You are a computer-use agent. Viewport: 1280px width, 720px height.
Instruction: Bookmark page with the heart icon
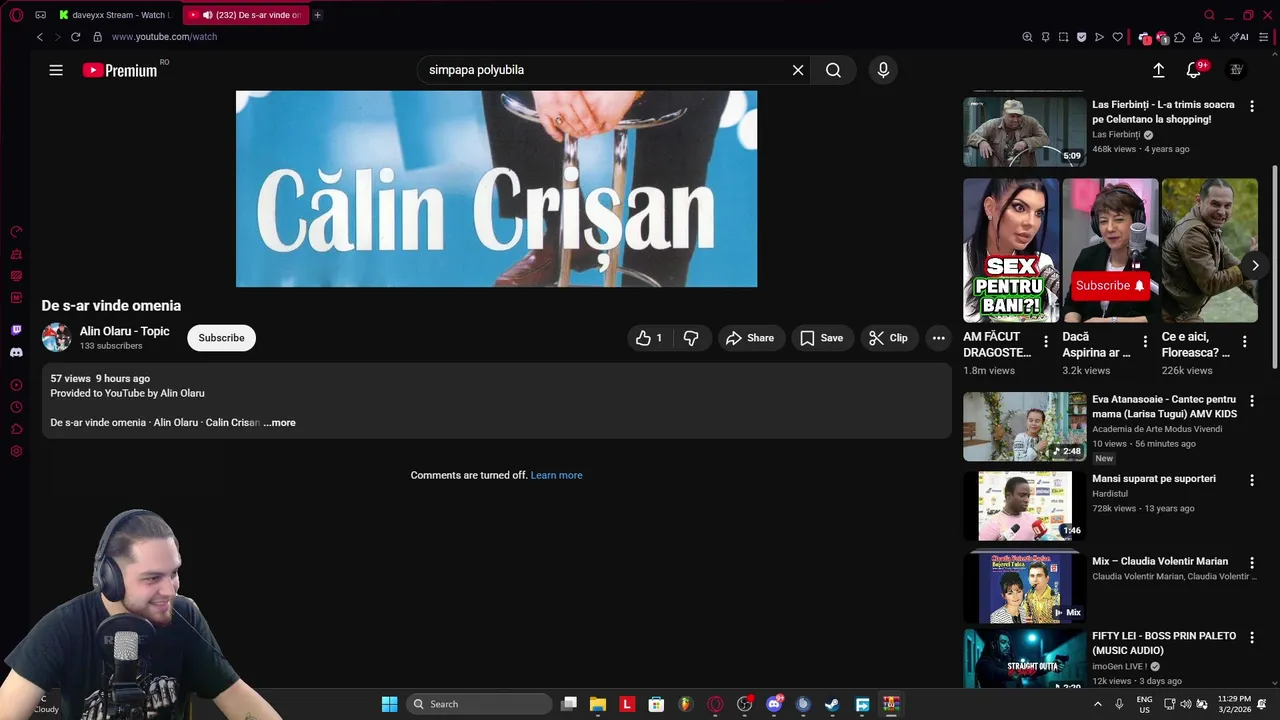(1117, 37)
